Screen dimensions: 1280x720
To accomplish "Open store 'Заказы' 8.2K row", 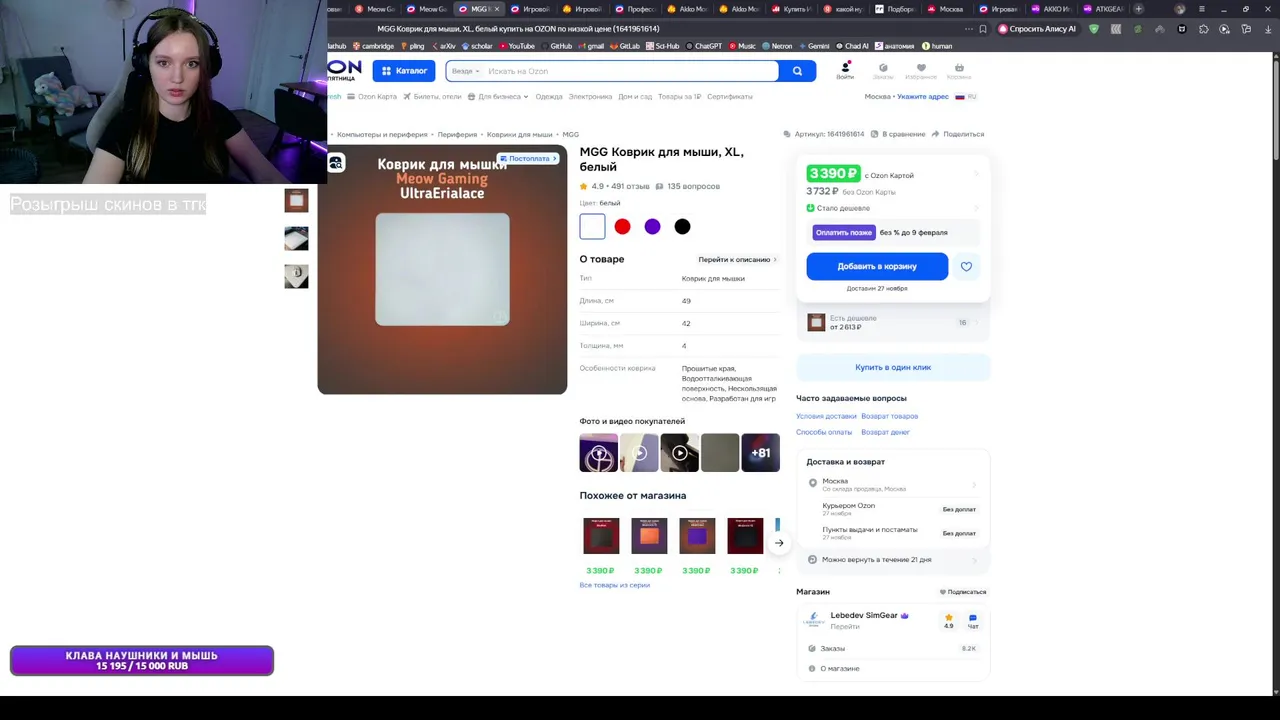I will 893,648.
